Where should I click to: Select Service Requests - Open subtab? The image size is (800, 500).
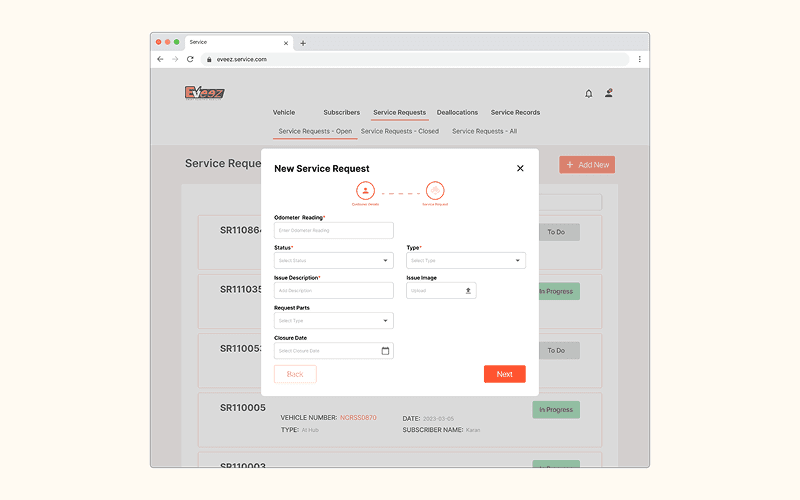click(x=315, y=131)
